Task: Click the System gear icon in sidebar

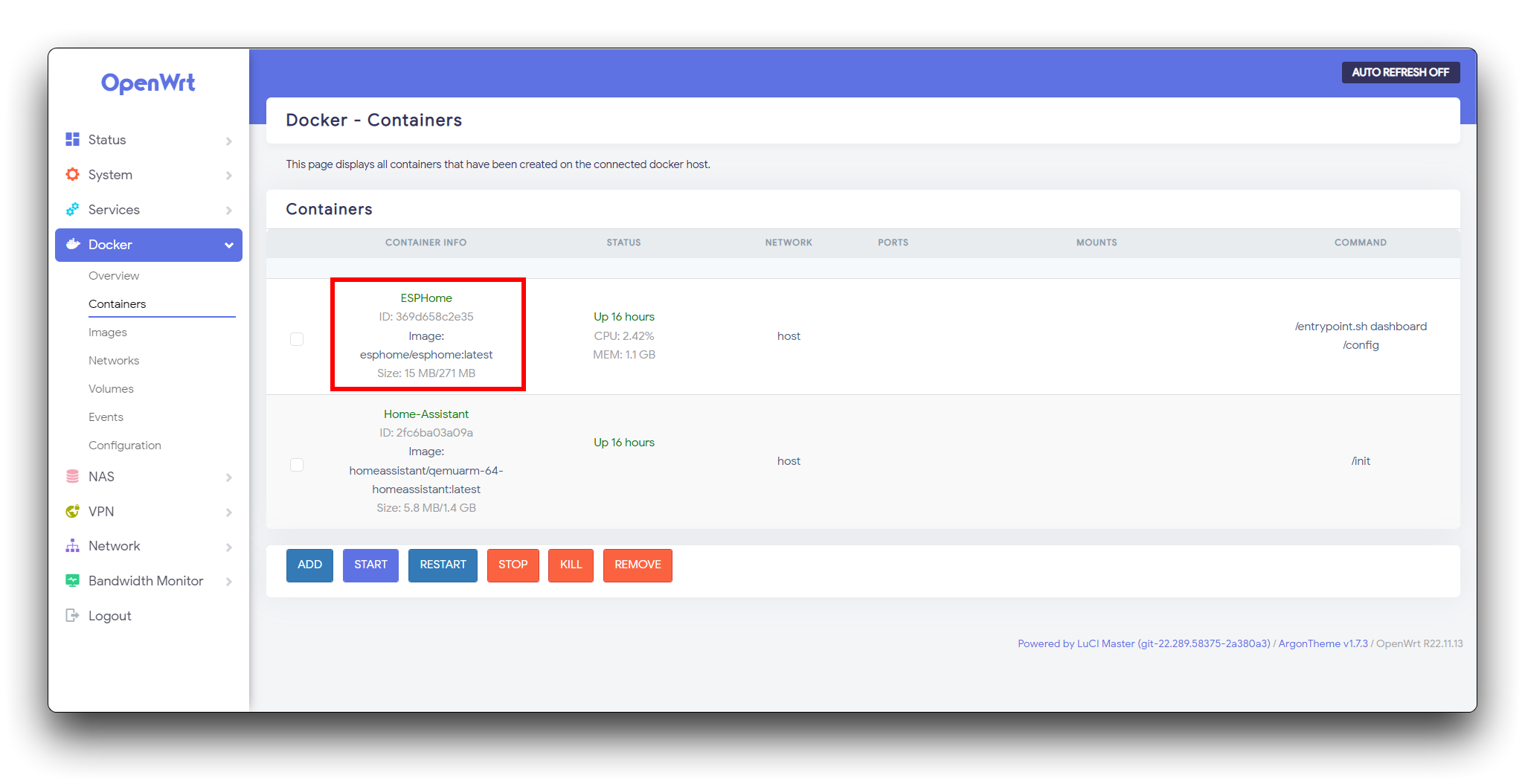Action: coord(72,174)
